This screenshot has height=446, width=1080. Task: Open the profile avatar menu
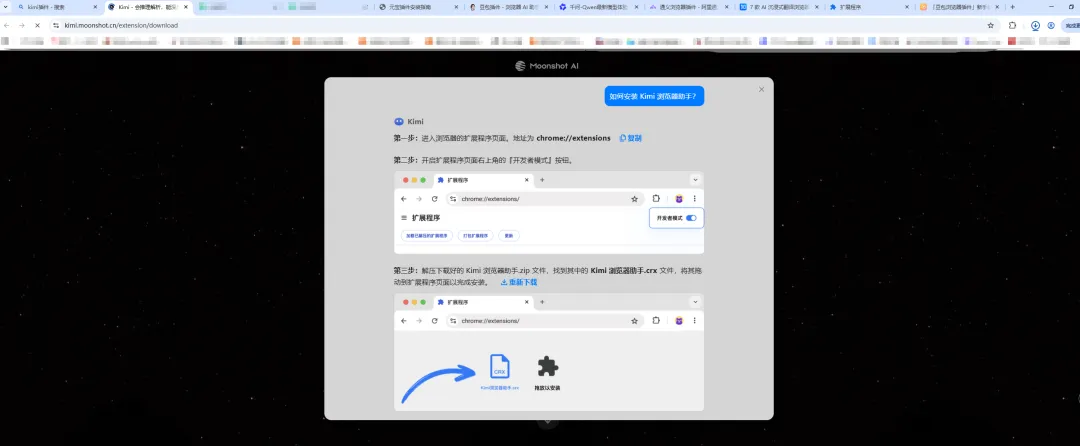[x=1051, y=25]
